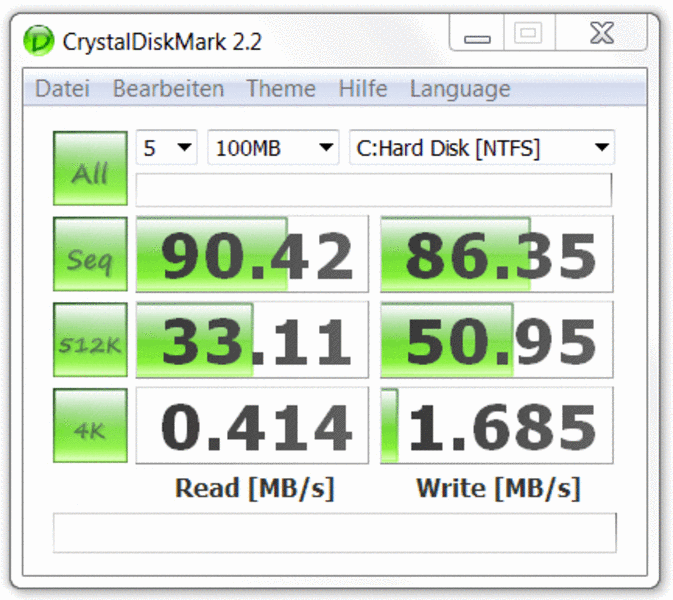Screen dimensions: 673x600
Task: Open the Bearbeiten menu
Action: [168, 89]
